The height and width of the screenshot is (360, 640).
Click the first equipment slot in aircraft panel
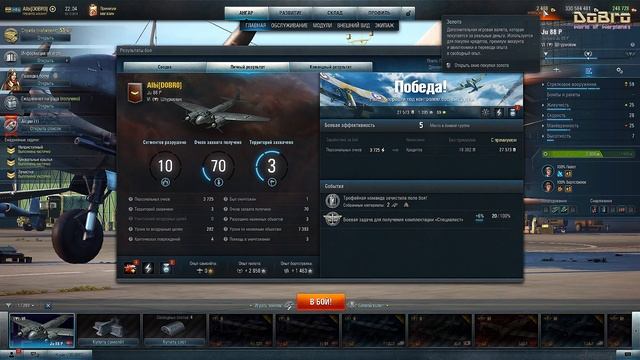tap(547, 210)
